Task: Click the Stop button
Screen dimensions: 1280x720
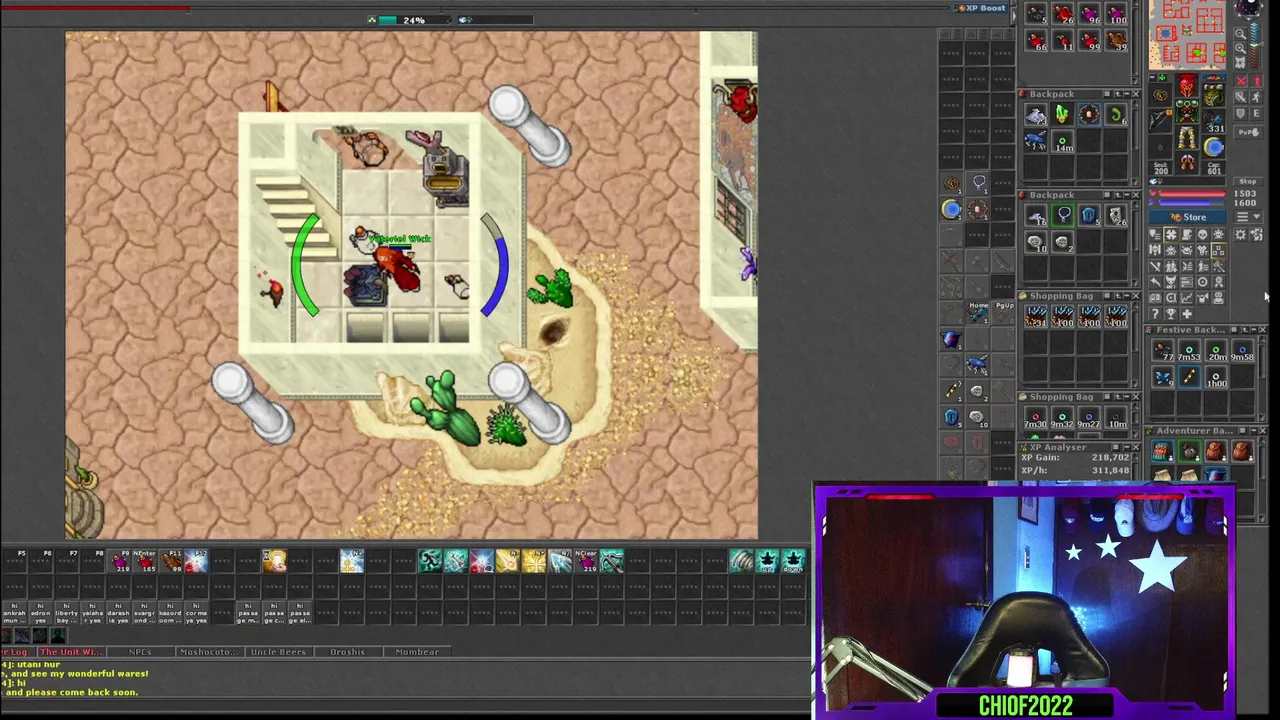Action: [x=1248, y=181]
